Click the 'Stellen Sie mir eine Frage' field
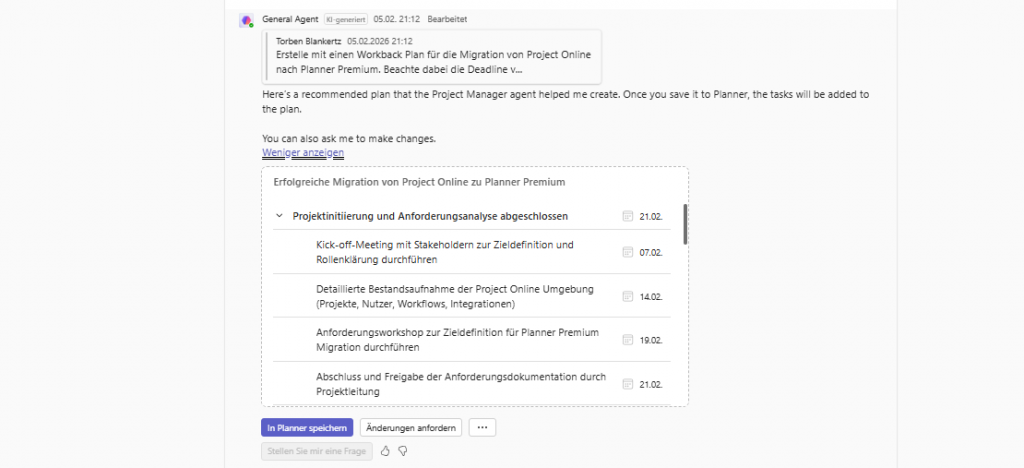 pos(317,451)
